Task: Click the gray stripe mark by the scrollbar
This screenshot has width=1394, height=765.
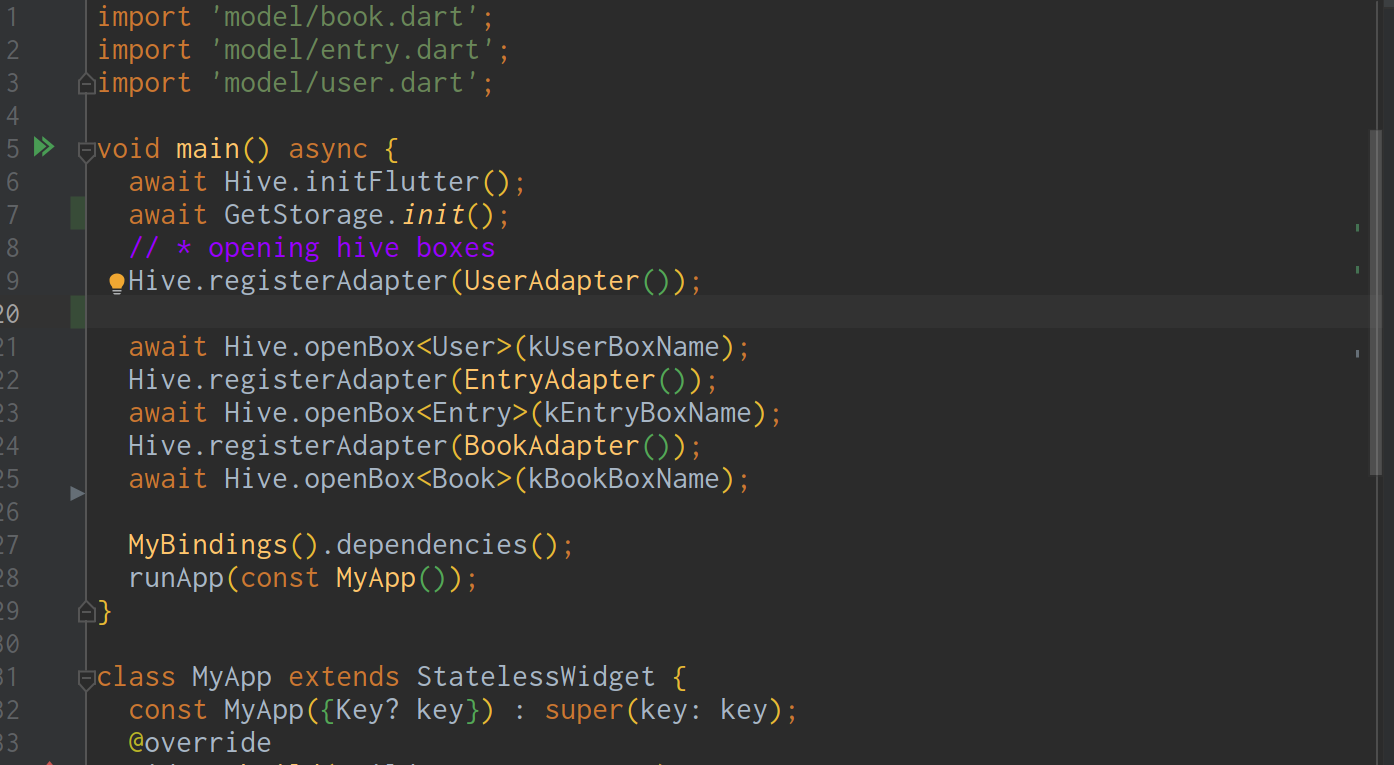Action: click(1357, 353)
